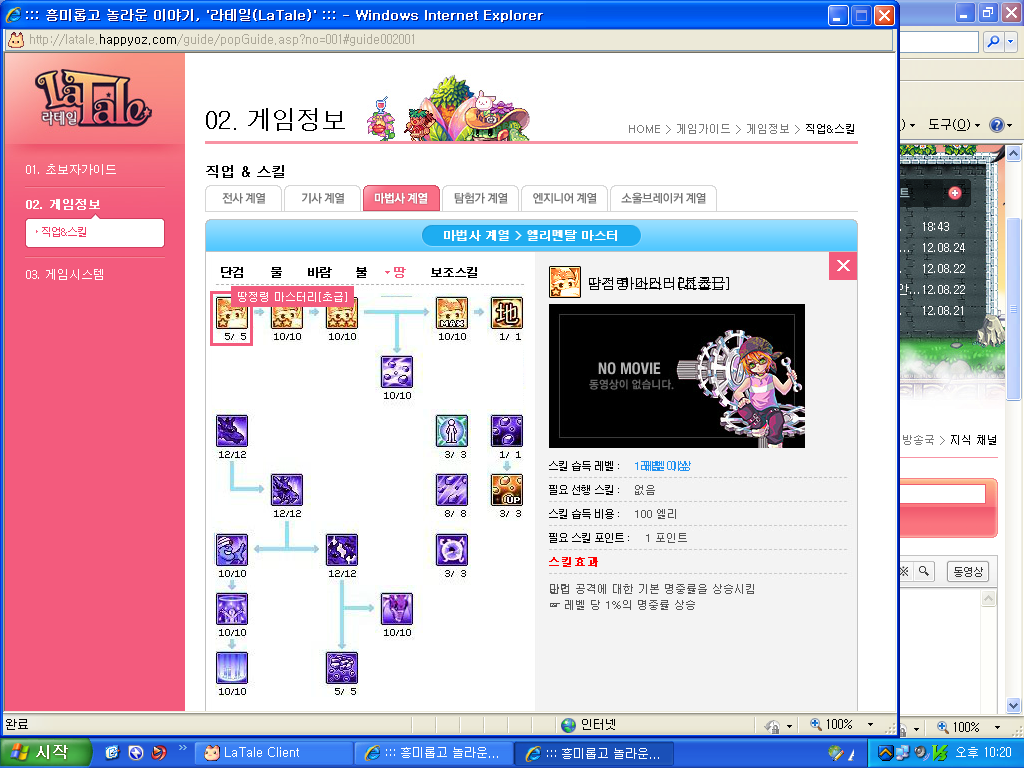The image size is (1024, 768).
Task: Select the MAX mastery skill icon
Action: tap(452, 313)
